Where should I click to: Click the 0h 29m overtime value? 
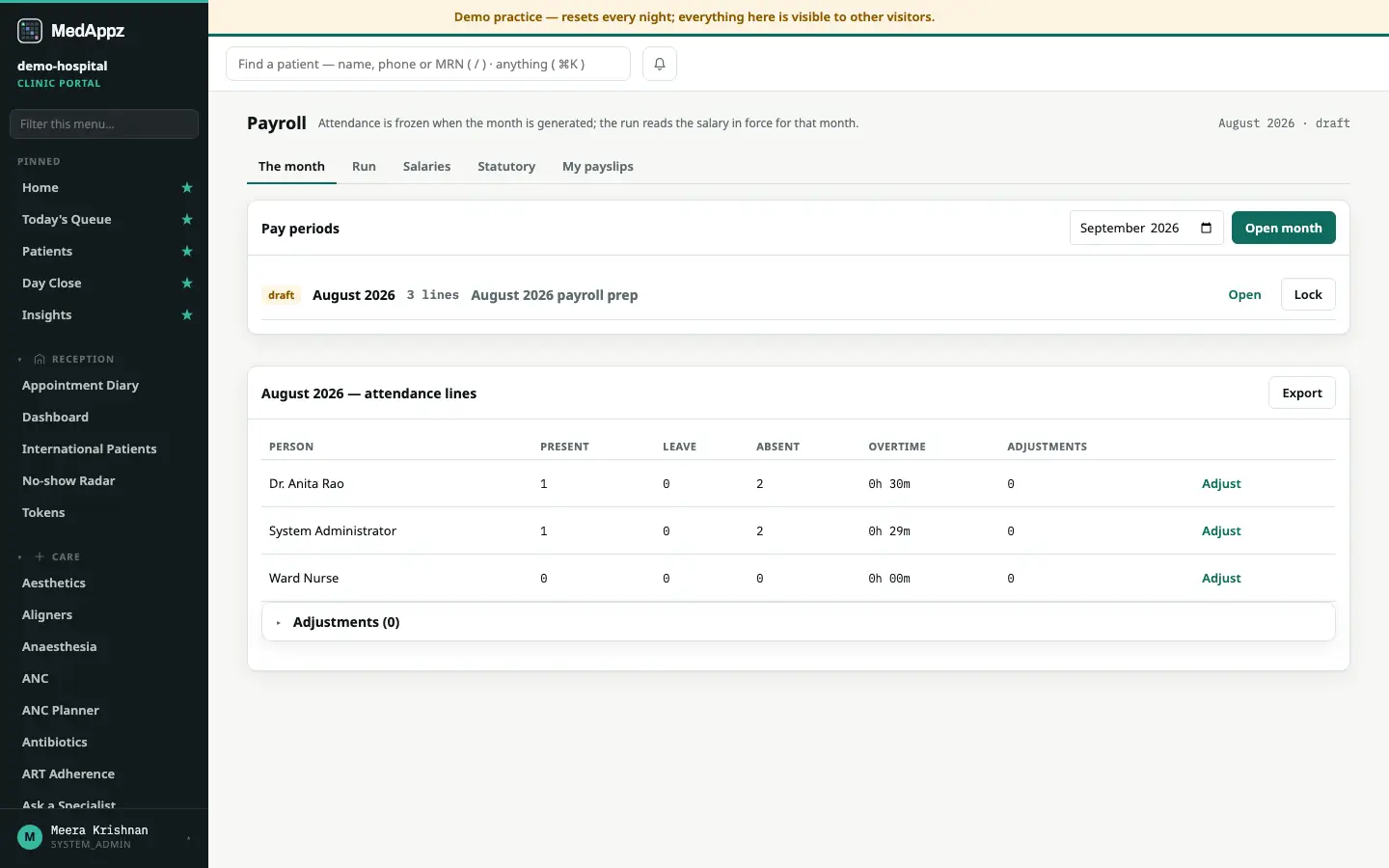pyautogui.click(x=889, y=531)
